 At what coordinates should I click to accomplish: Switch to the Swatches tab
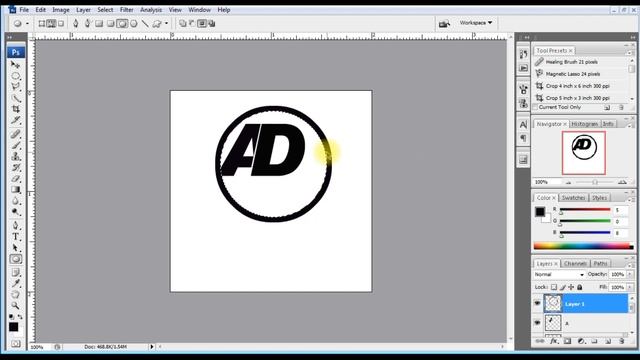point(573,198)
